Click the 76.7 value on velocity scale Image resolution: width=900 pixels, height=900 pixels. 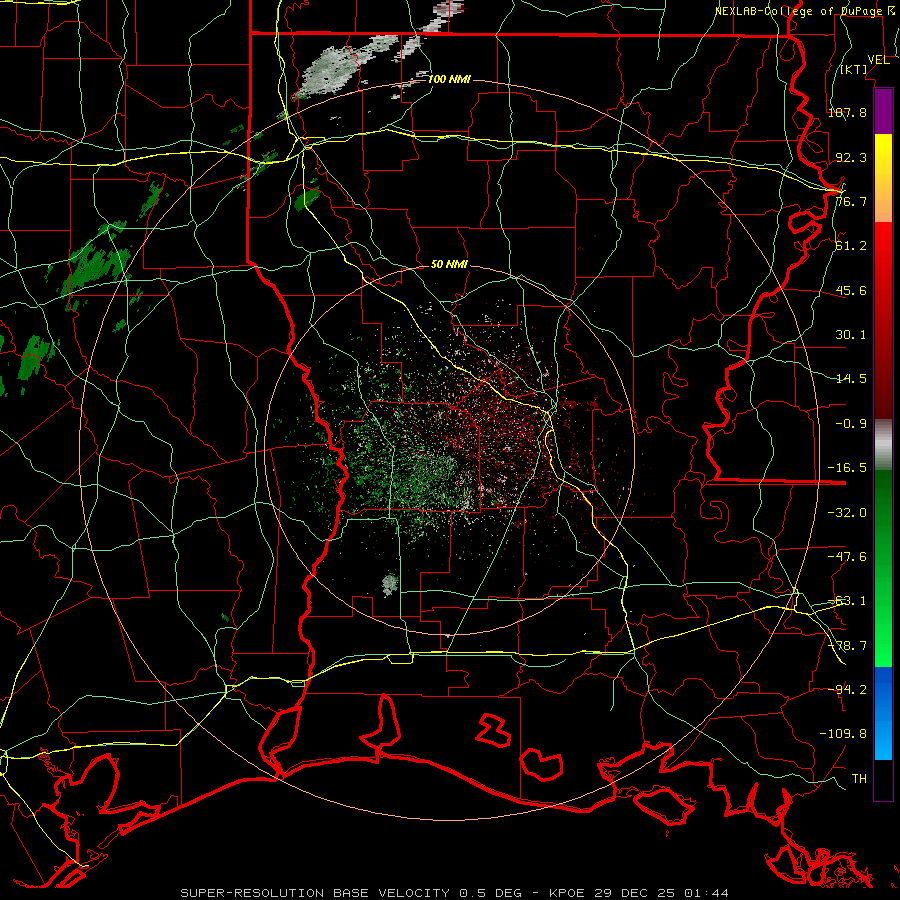(x=851, y=201)
